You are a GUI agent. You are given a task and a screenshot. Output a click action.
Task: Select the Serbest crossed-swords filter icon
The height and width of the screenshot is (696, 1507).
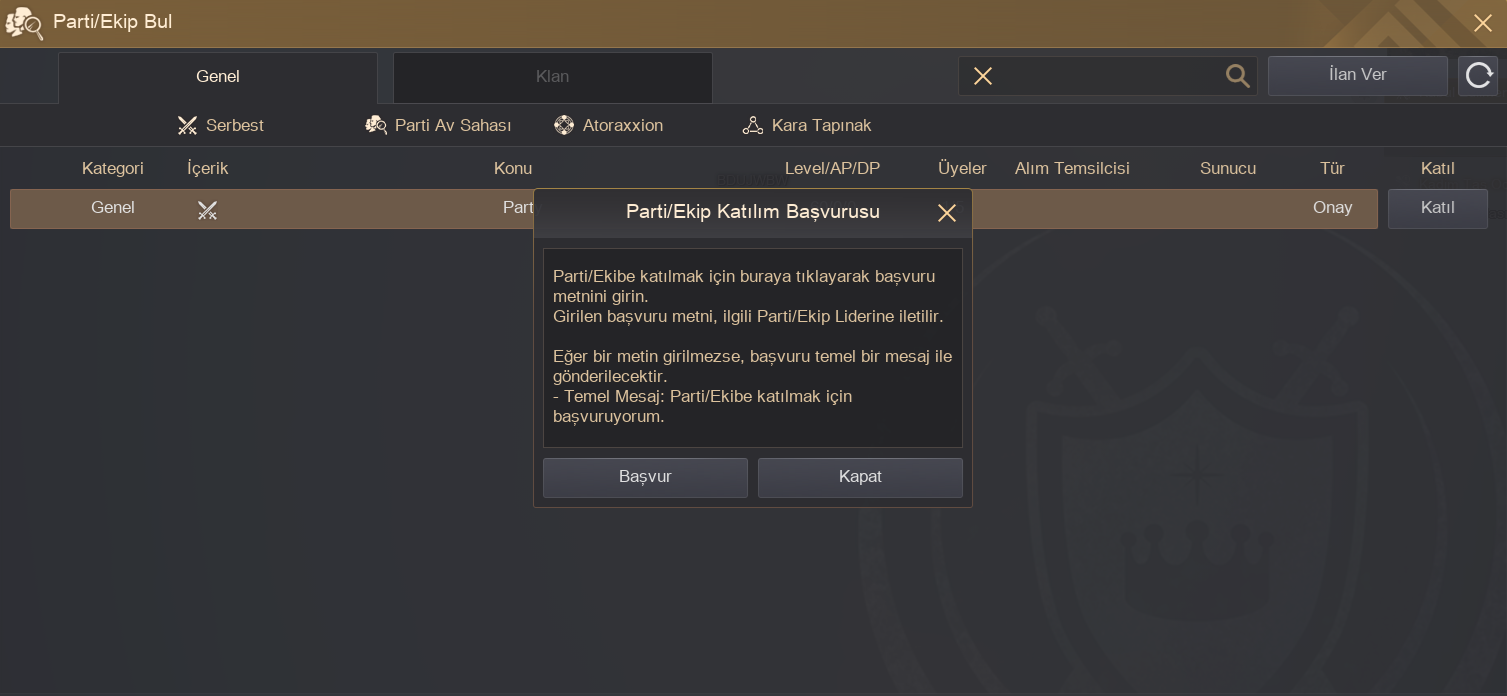[x=187, y=126]
